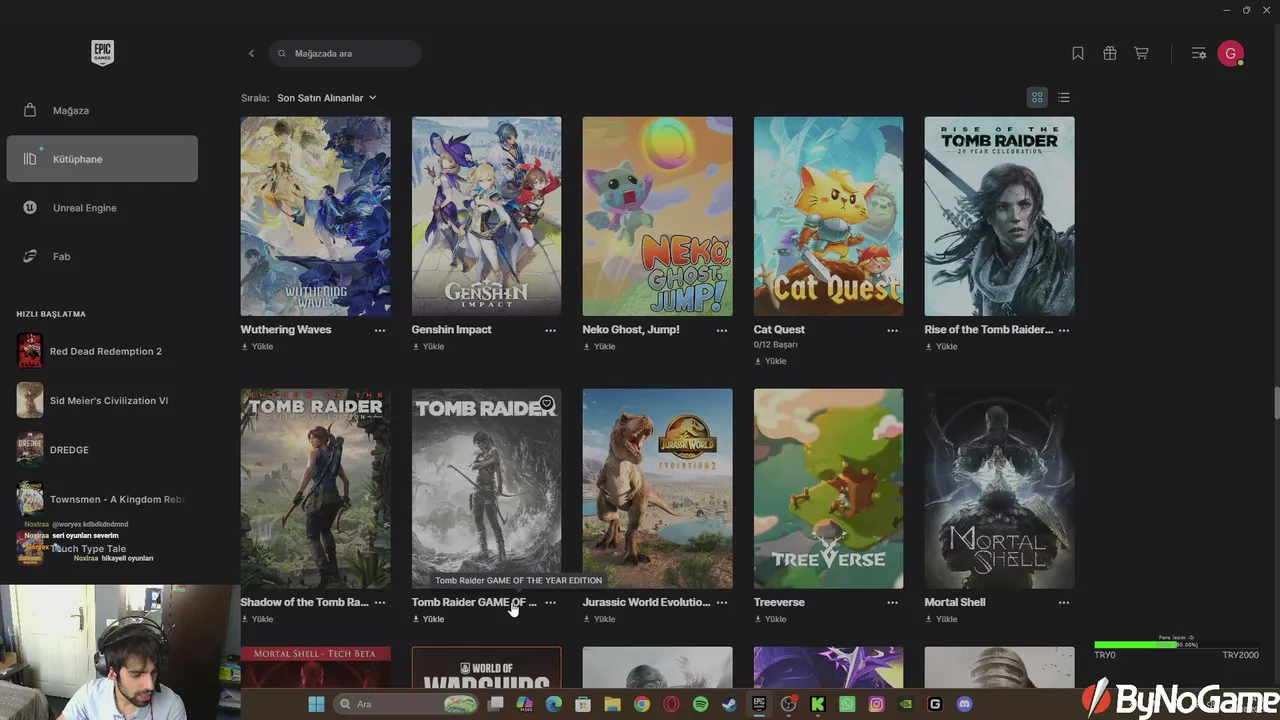1280x720 pixels.
Task: Open Genshin Impact cover thumbnail
Action: (x=486, y=216)
